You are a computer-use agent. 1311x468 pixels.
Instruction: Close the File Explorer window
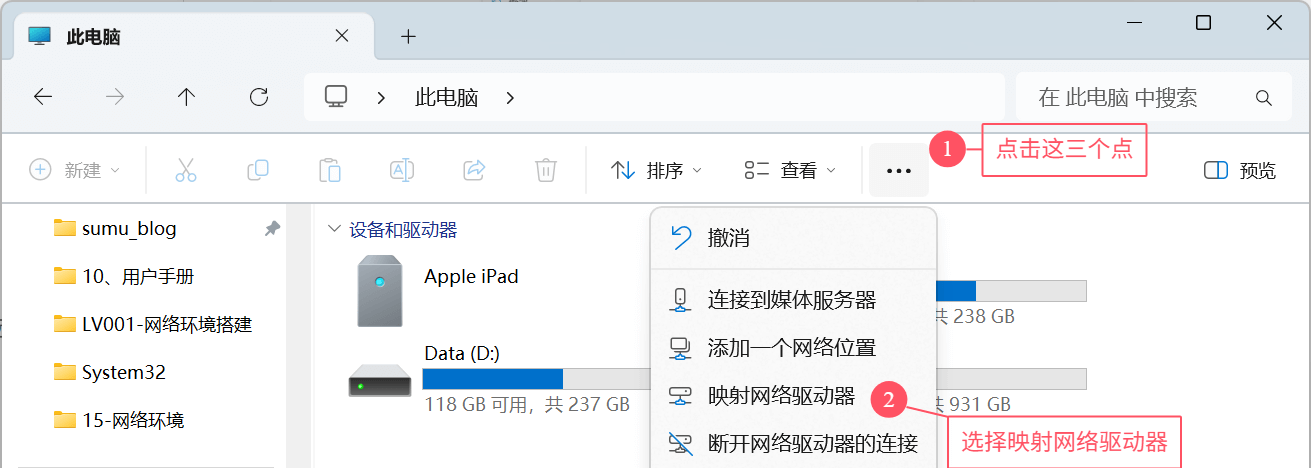(1273, 22)
